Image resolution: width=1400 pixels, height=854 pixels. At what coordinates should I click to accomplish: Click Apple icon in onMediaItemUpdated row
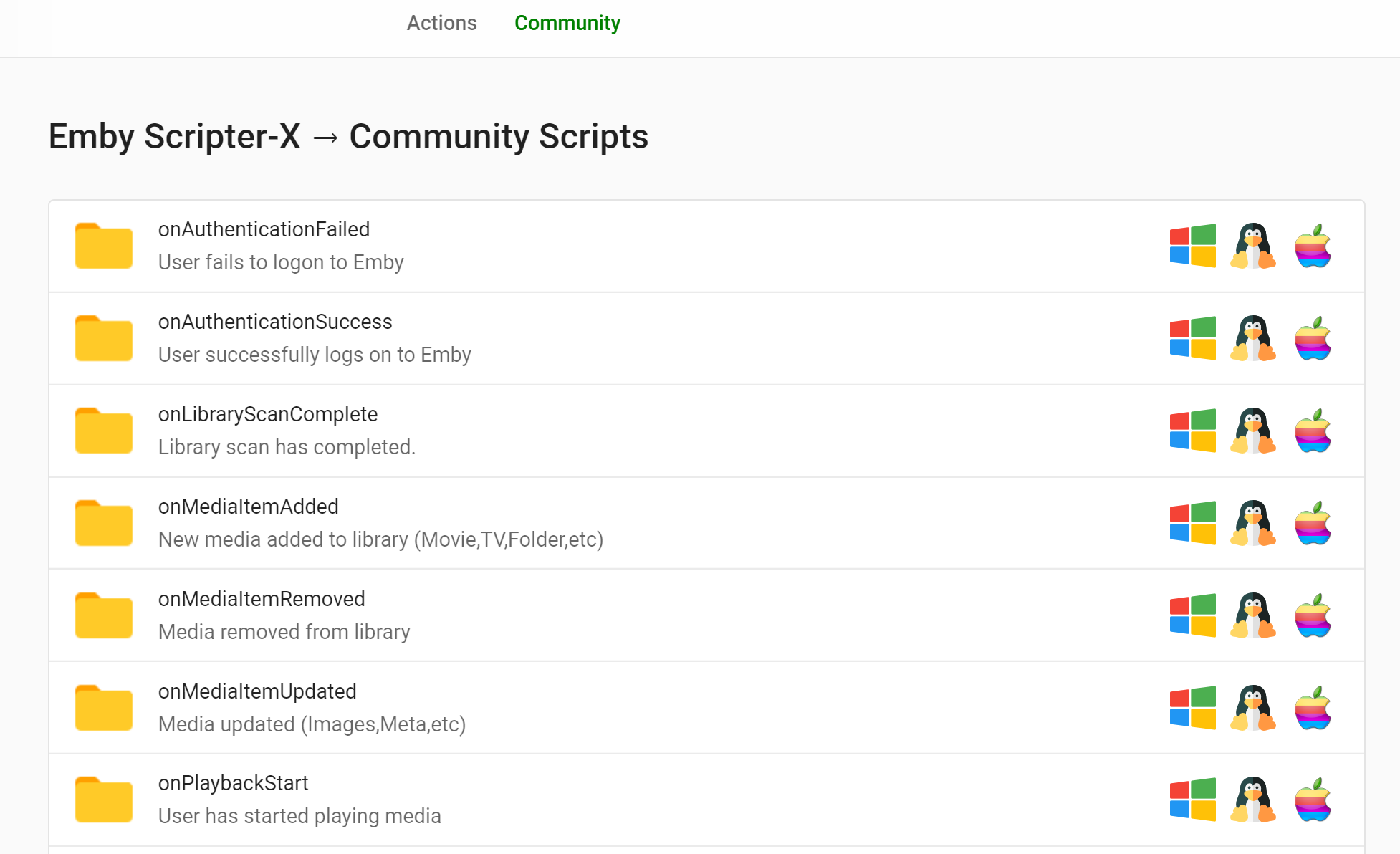click(x=1313, y=708)
